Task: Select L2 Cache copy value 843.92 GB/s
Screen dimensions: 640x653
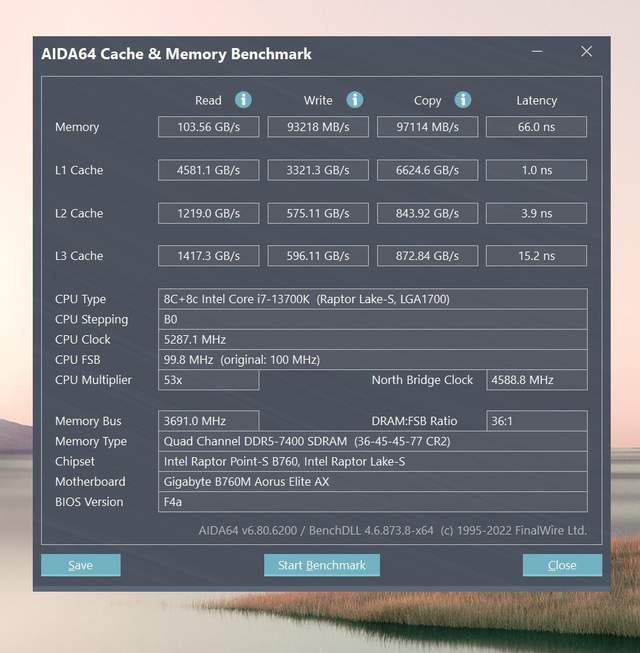Action: coord(428,213)
